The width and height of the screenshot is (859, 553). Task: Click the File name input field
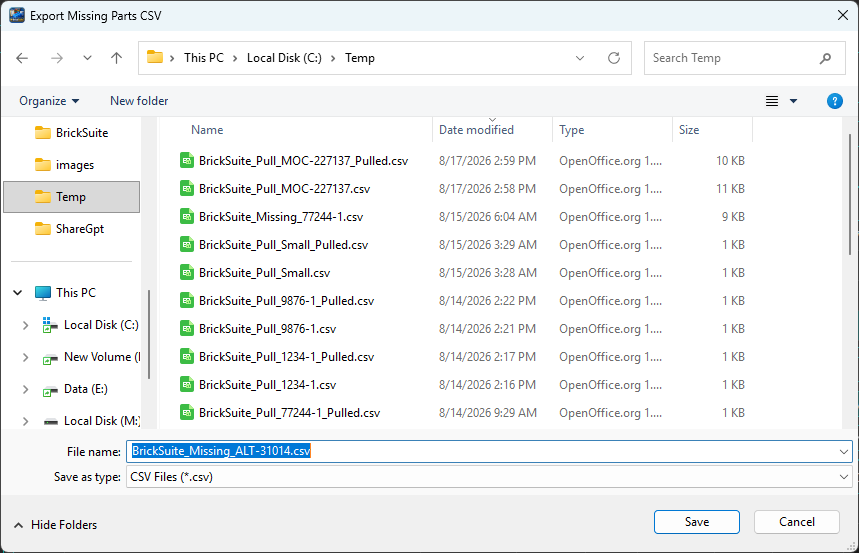pos(489,451)
